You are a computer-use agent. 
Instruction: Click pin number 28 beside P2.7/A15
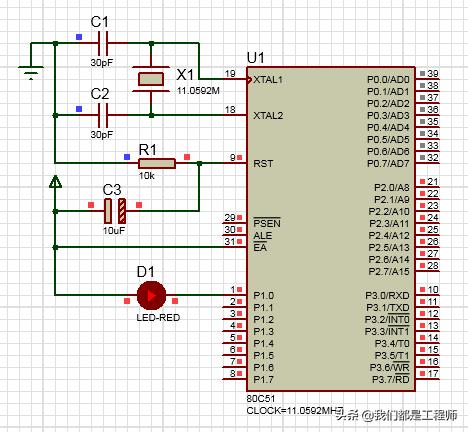tap(433, 266)
